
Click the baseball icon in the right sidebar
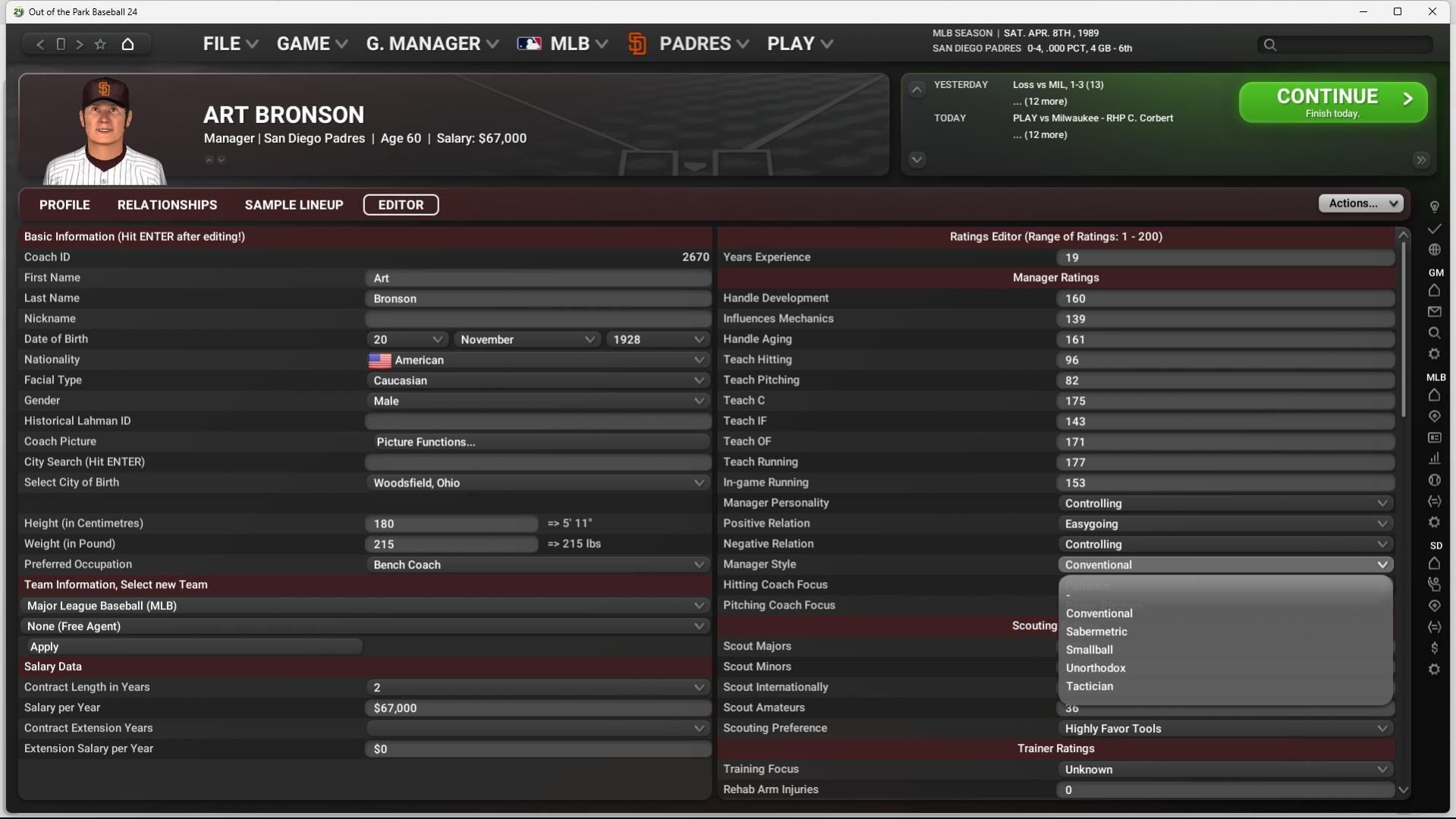pos(1434,480)
